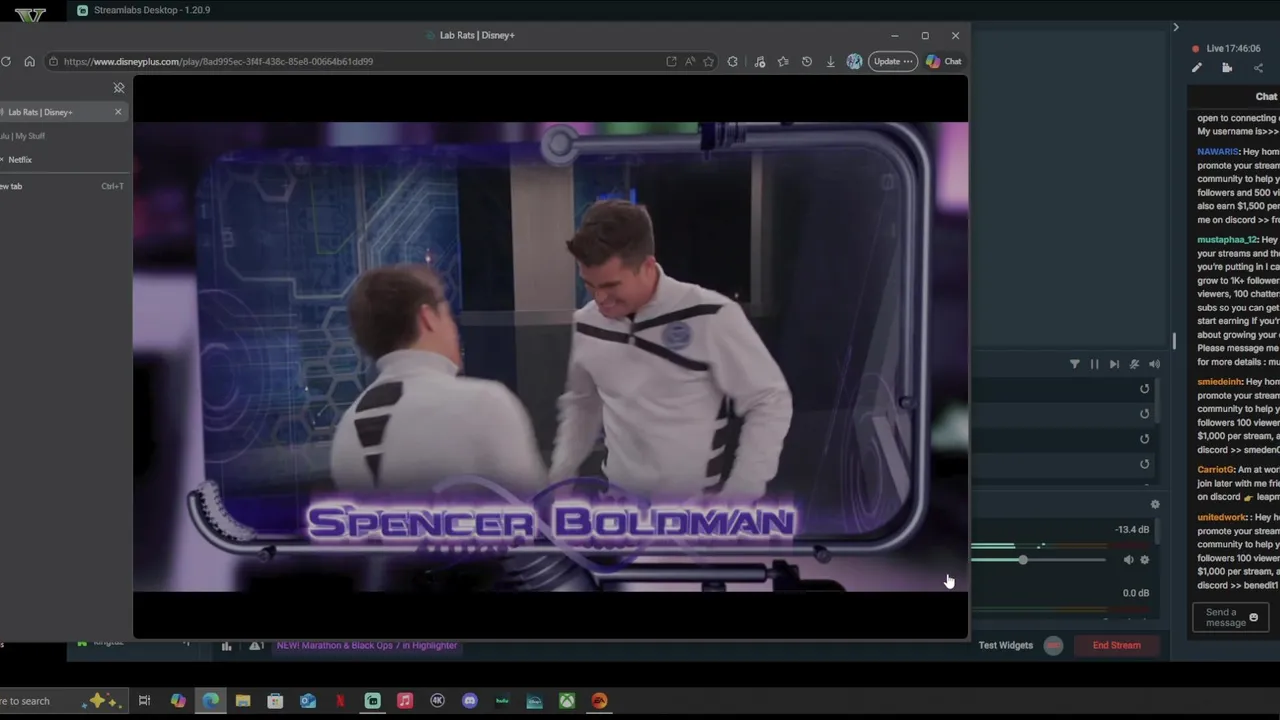Open the Streamlabs warning notification icon
The height and width of the screenshot is (720, 1280).
click(x=256, y=646)
